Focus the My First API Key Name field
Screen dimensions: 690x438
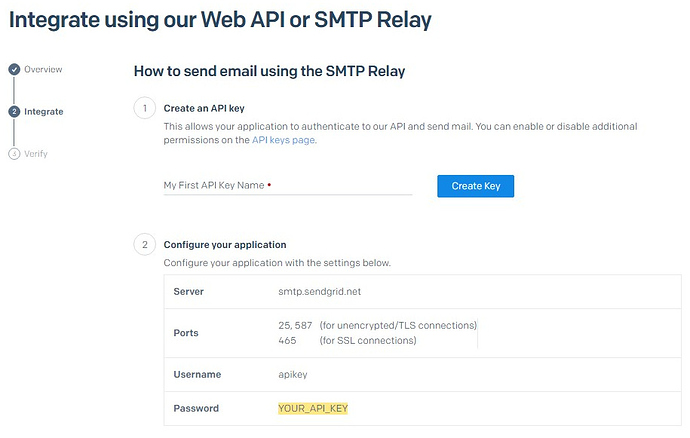coord(288,185)
